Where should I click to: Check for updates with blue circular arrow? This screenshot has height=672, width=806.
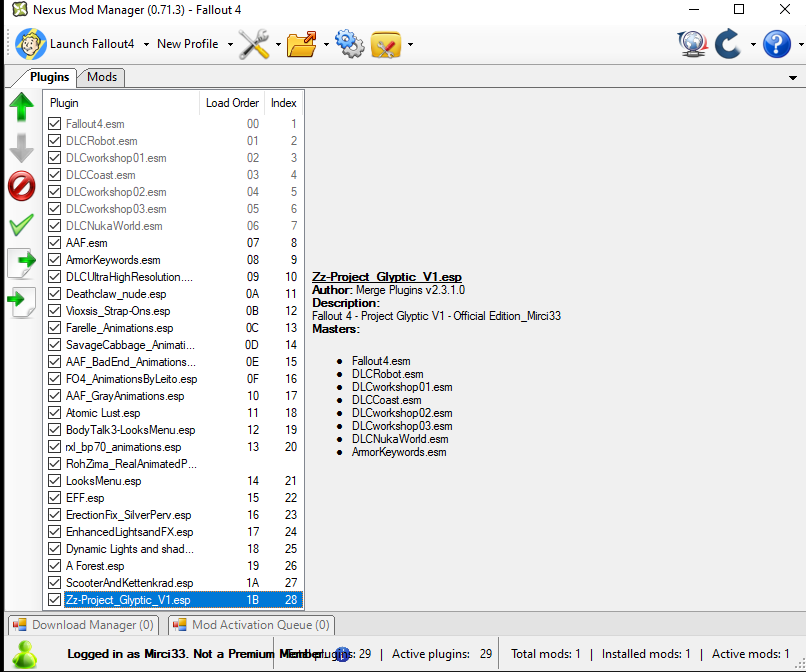pos(729,44)
